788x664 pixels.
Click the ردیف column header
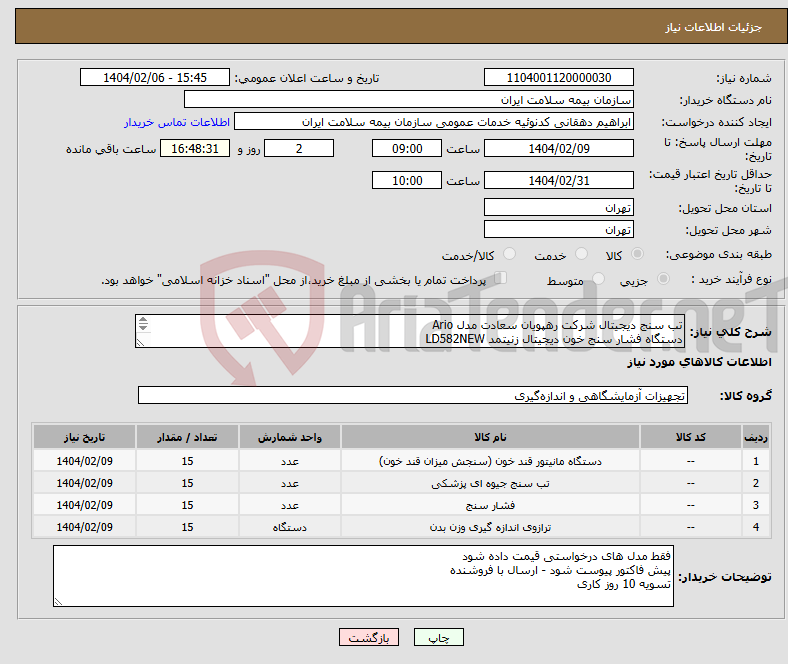click(755, 437)
